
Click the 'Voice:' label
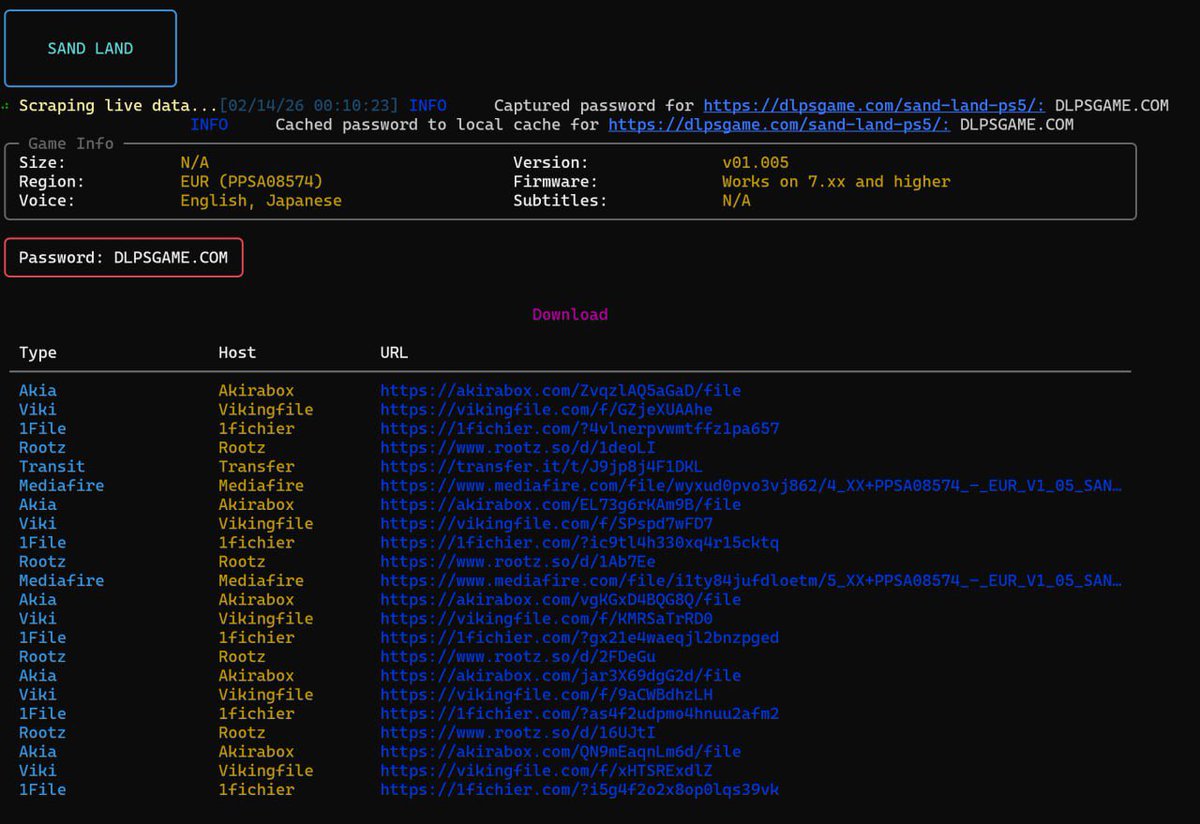point(47,200)
